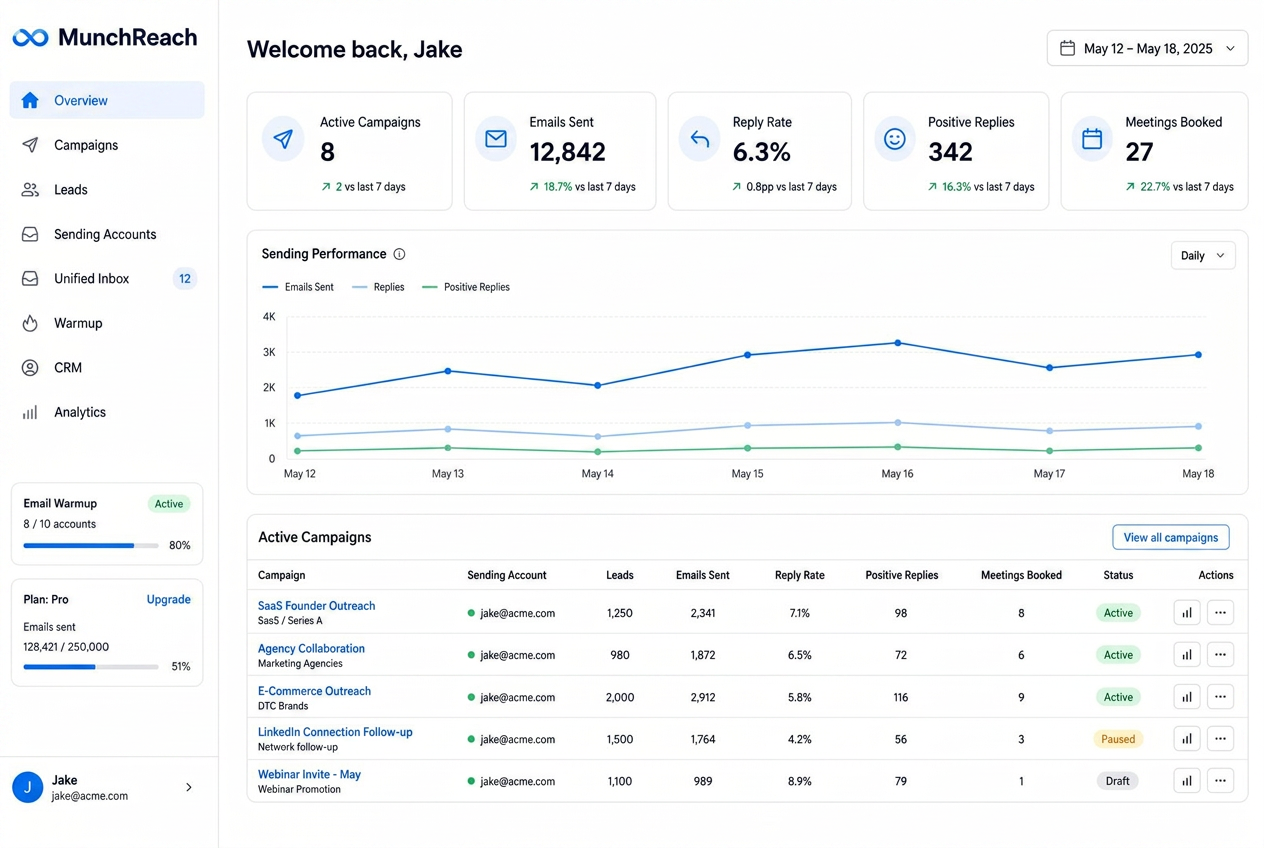Click the View all campaigns button
Screen dimensions: 1264x848
tap(1171, 537)
